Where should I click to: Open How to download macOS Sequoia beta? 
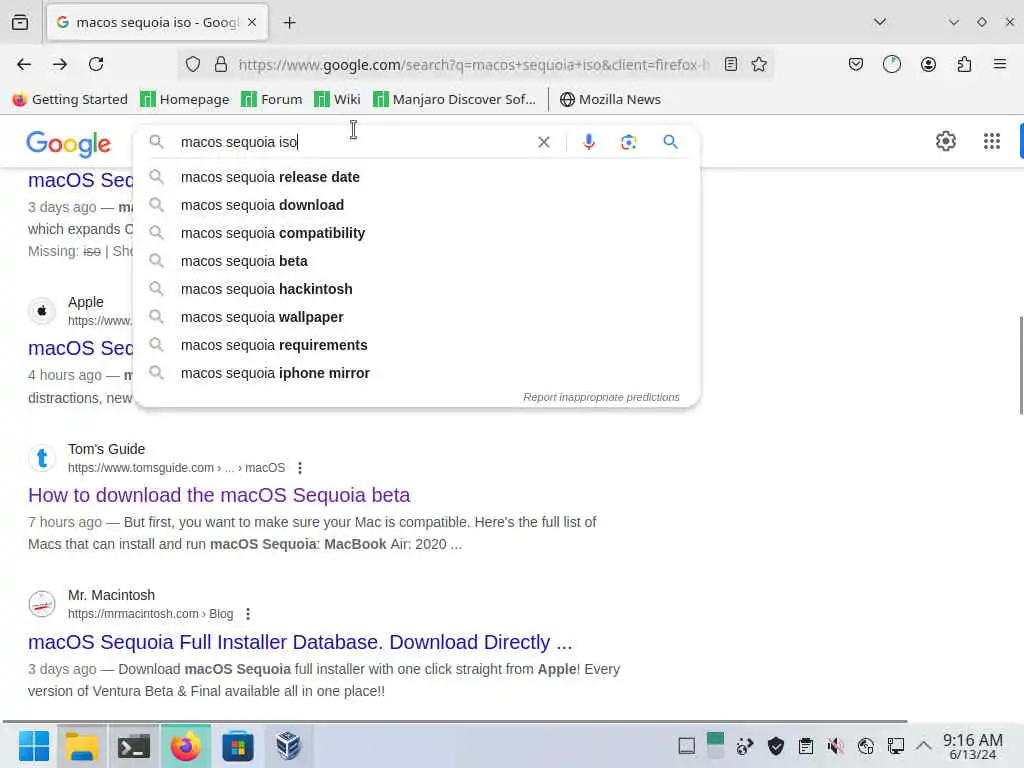pyautogui.click(x=219, y=495)
